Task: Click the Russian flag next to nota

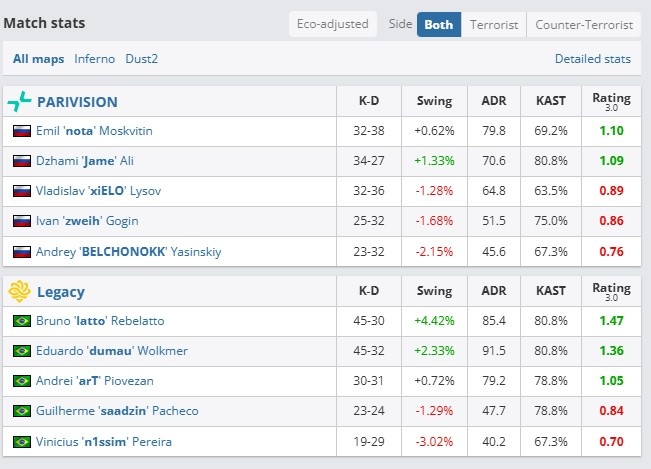Action: pos(22,131)
